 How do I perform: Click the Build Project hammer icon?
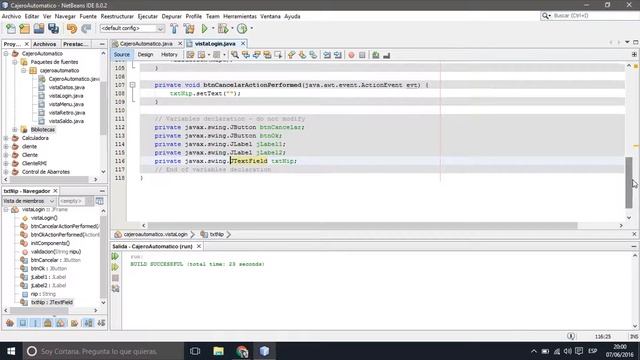coord(174,29)
